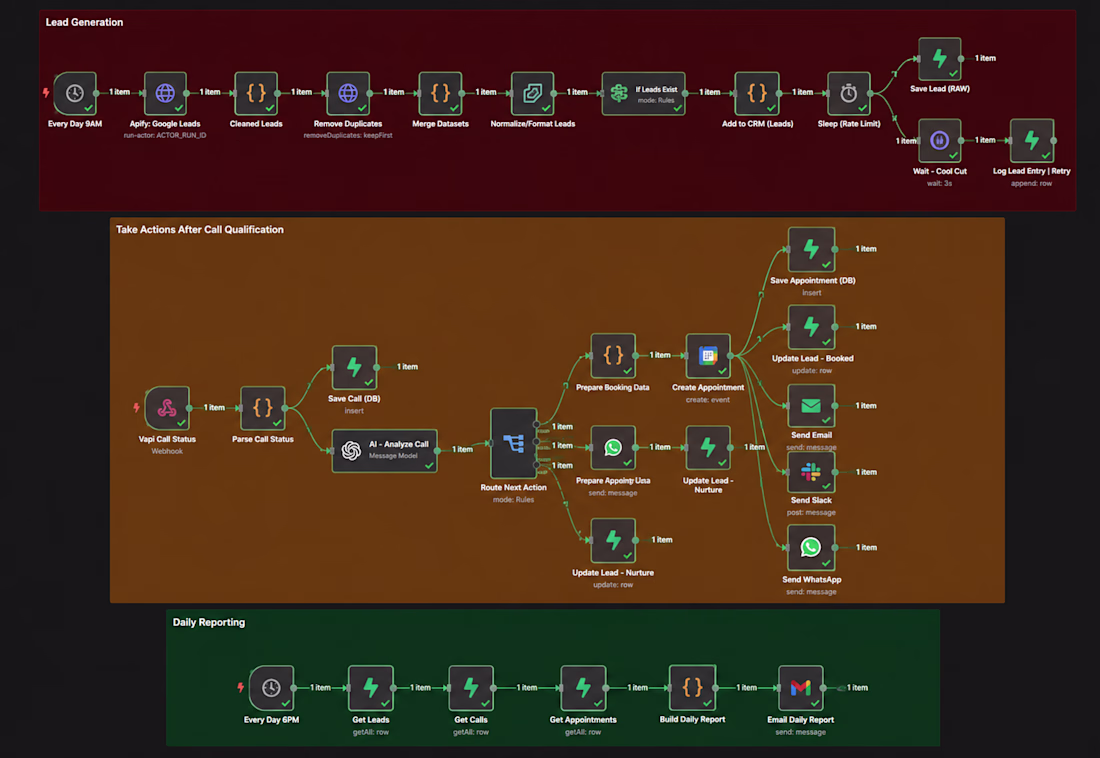Click the Save Appointment (DB) node
Image resolution: width=1100 pixels, height=758 pixels.
pyautogui.click(x=812, y=250)
